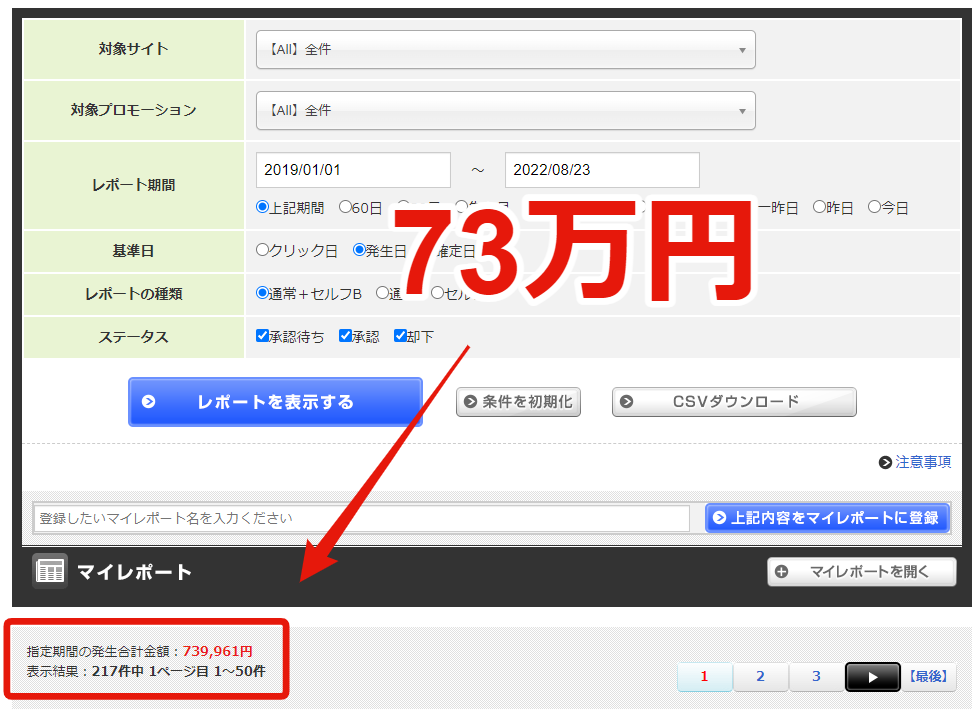Viewport: 977px width, 715px height.
Task: Click the マイレポート名 input field
Action: click(x=361, y=518)
